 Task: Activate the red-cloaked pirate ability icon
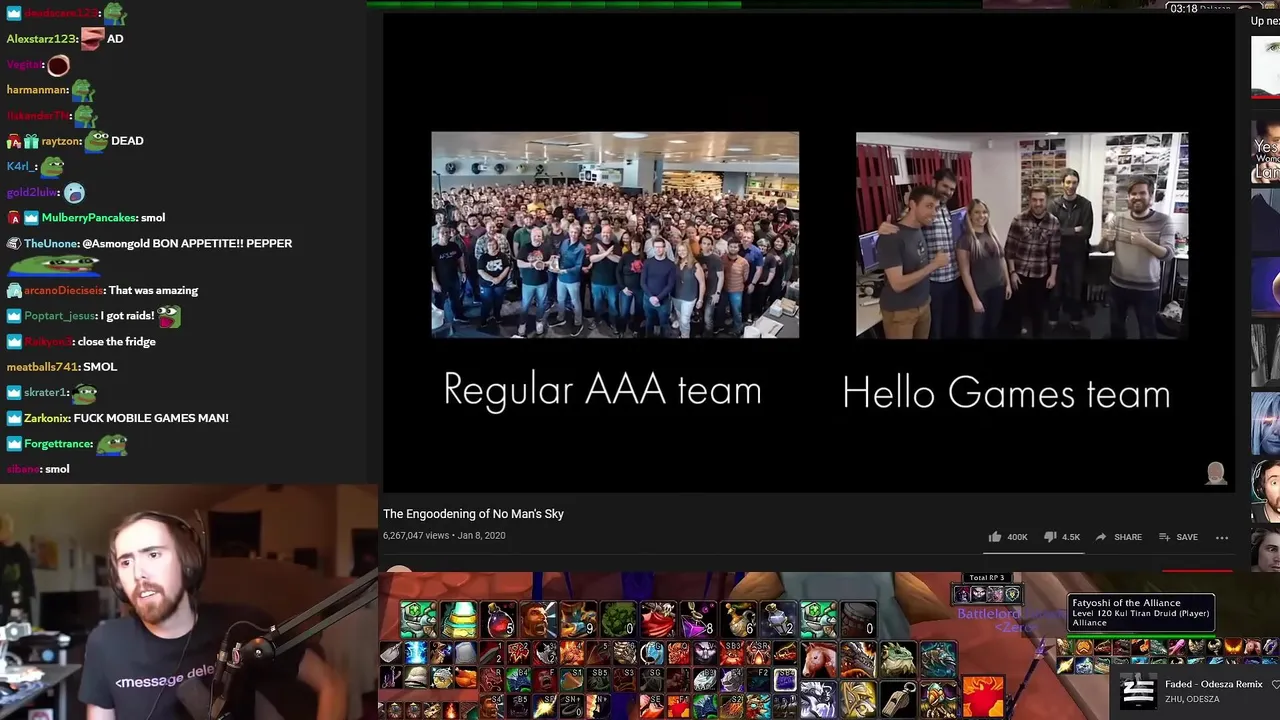(658, 620)
